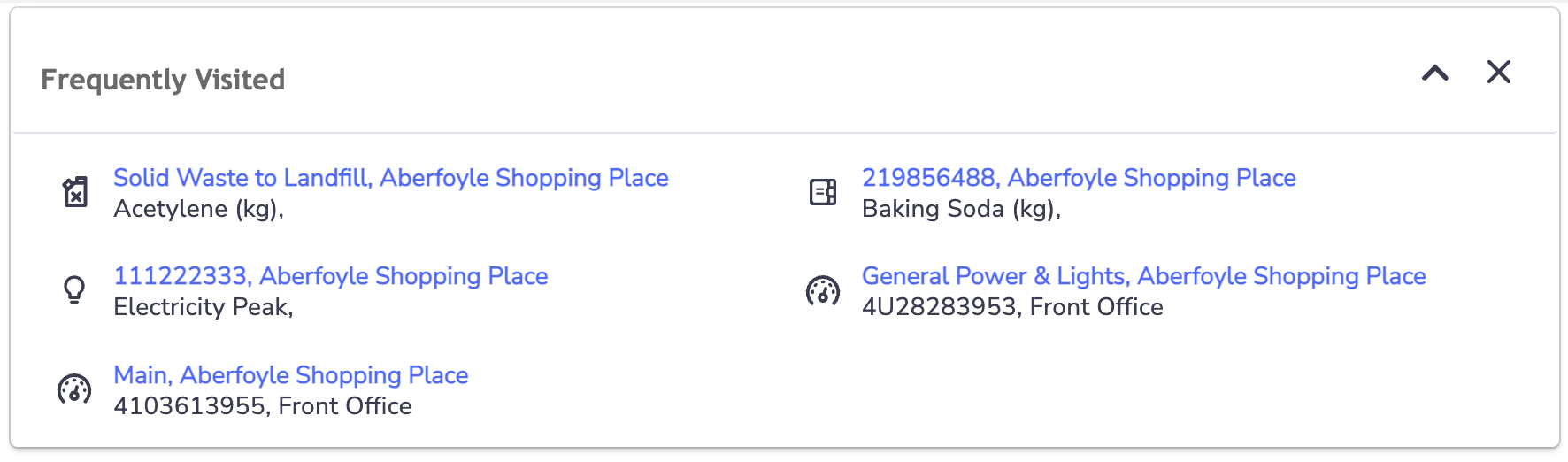This screenshot has height=462, width=1568.
Task: Click the gauge icon beside General Power & Lights
Action: 823,290
